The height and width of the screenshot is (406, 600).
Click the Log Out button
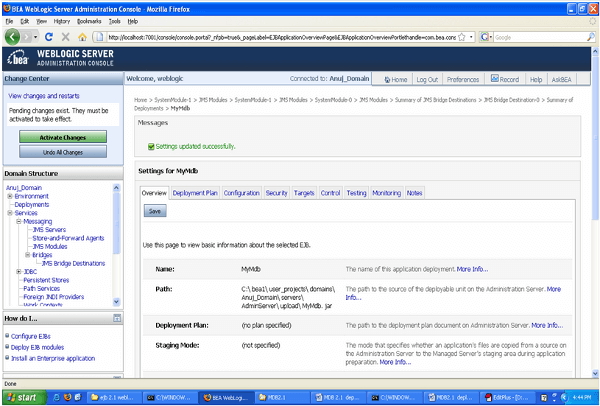[x=427, y=79]
